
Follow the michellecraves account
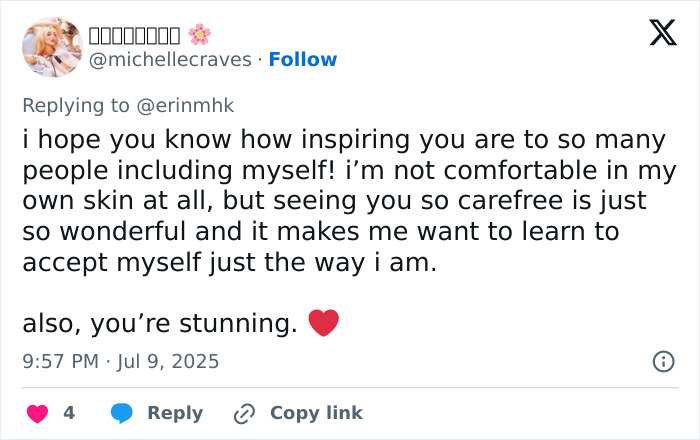303,60
